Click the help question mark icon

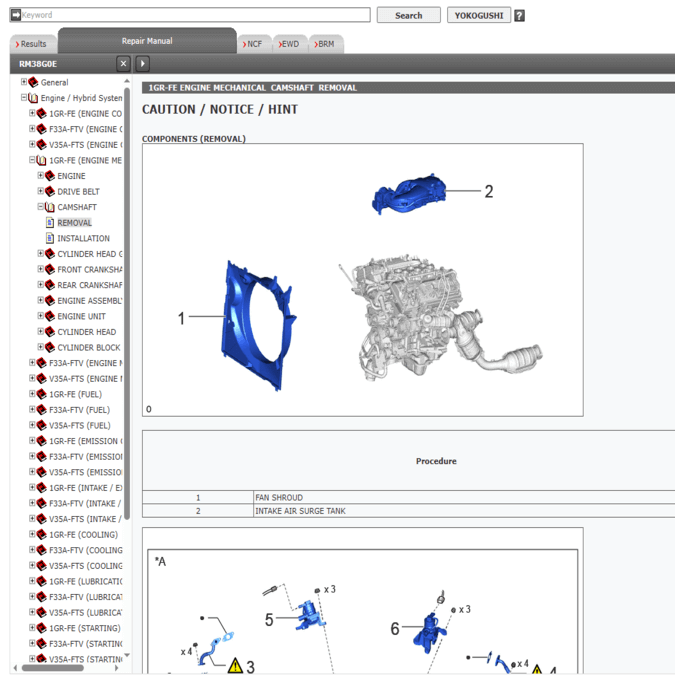tap(519, 16)
